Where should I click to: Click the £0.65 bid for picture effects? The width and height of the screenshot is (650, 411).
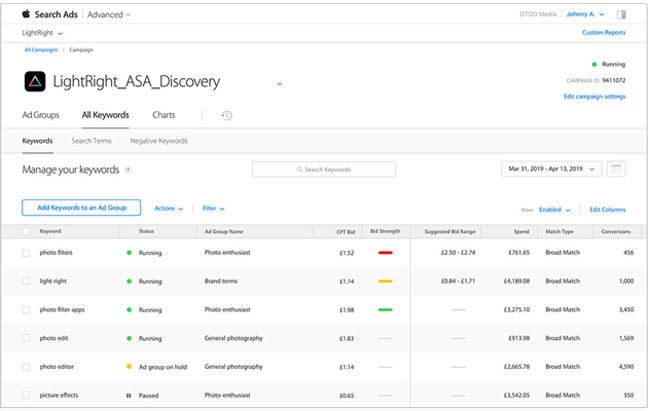tap(347, 396)
